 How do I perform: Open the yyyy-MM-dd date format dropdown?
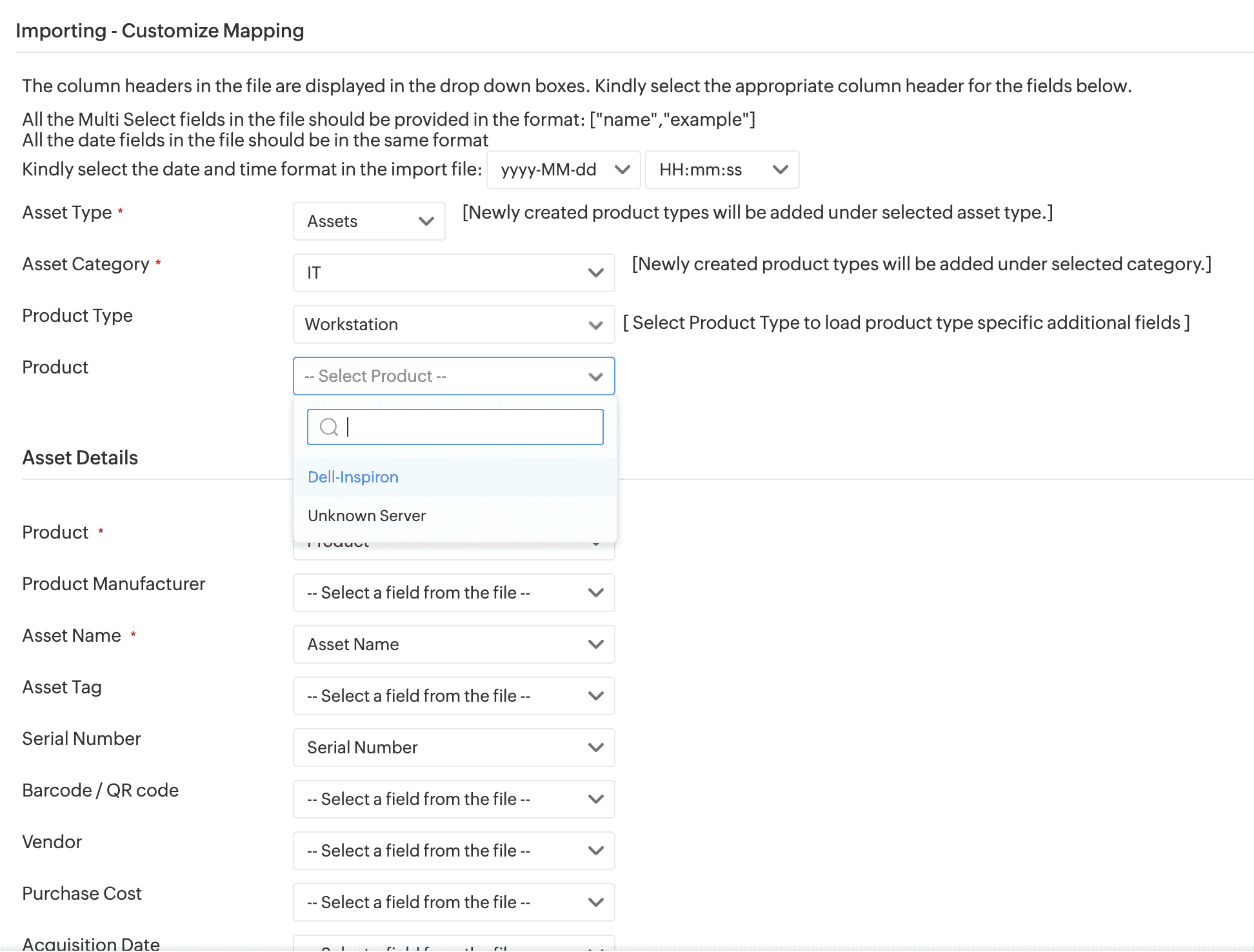(x=563, y=170)
